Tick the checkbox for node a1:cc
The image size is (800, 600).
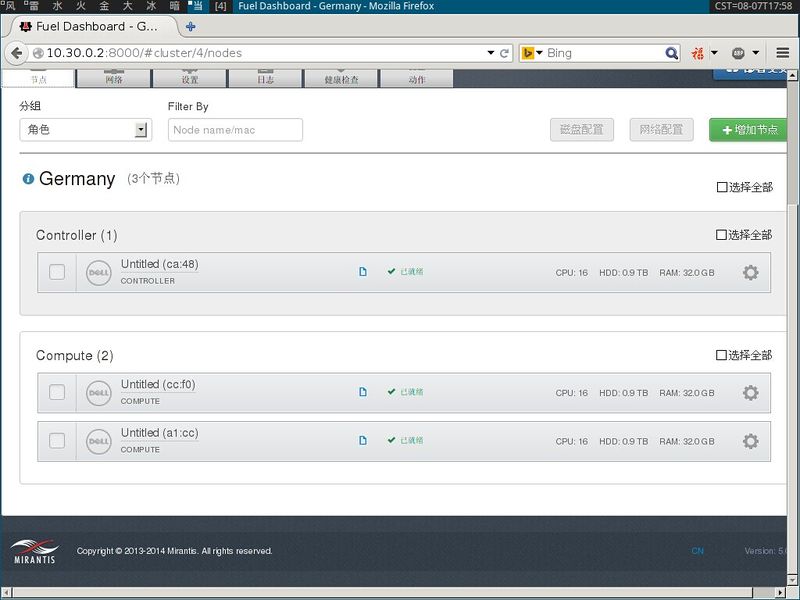57,441
